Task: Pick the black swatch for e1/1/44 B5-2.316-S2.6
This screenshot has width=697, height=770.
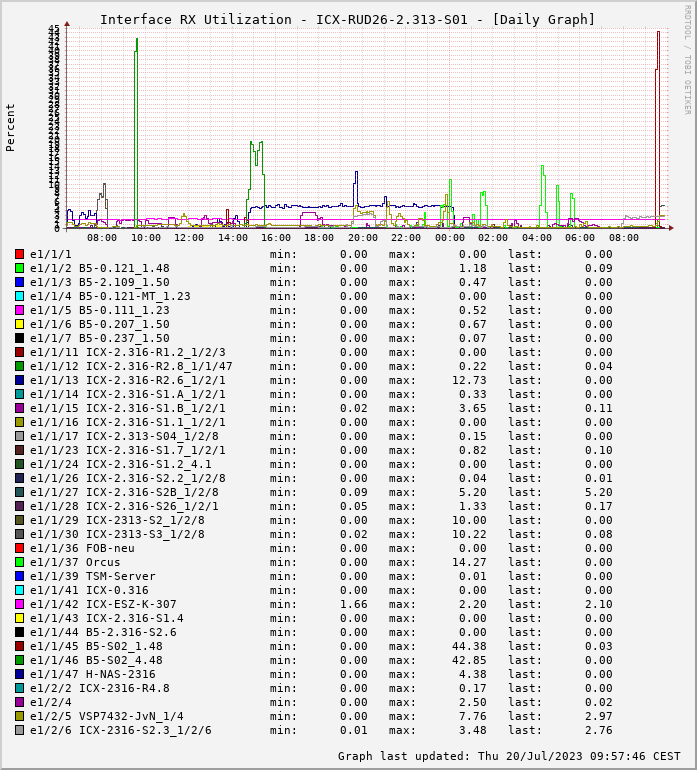Action: point(19,632)
